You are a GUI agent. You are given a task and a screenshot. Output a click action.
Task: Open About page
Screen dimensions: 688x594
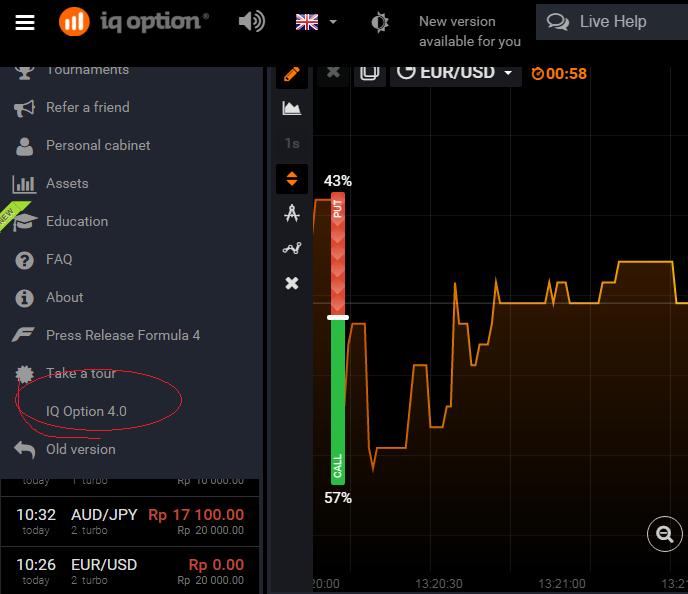(x=64, y=297)
